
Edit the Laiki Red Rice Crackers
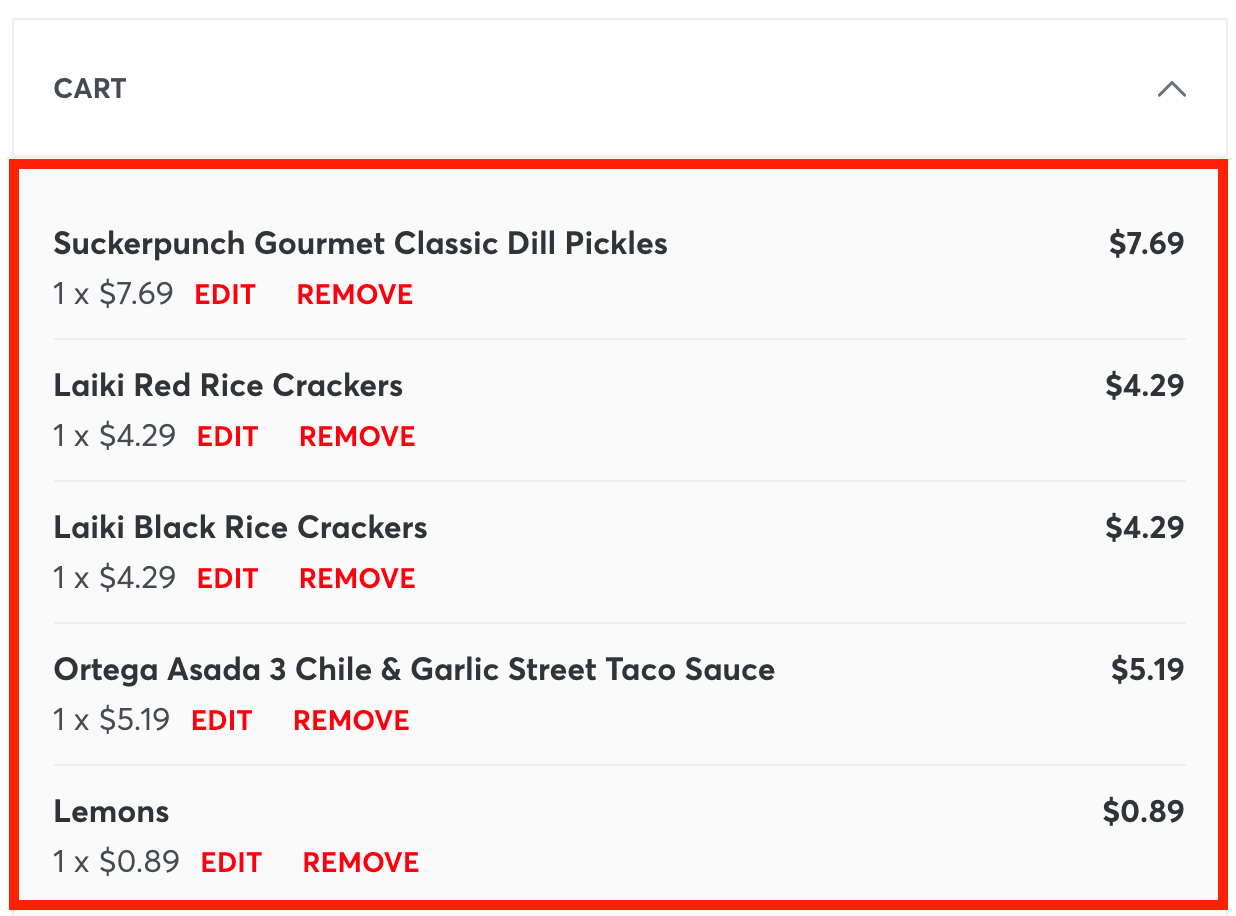pos(228,437)
